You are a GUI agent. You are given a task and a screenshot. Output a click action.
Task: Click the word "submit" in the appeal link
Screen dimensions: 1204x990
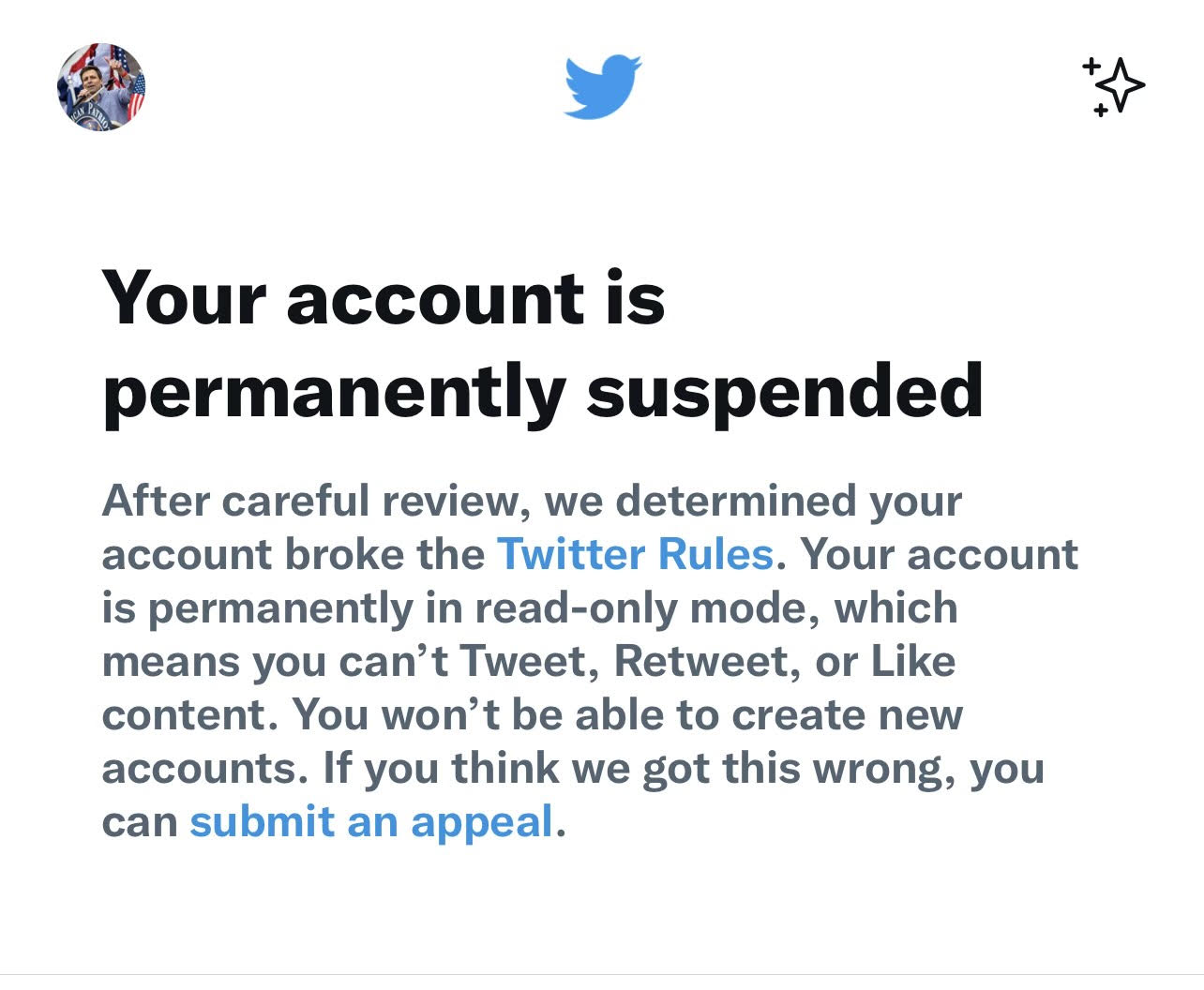coord(262,822)
